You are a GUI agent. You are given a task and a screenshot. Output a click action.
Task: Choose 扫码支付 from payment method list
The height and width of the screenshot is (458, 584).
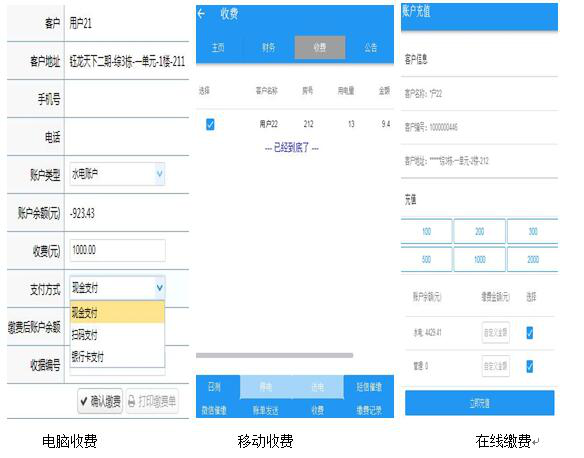pos(117,334)
